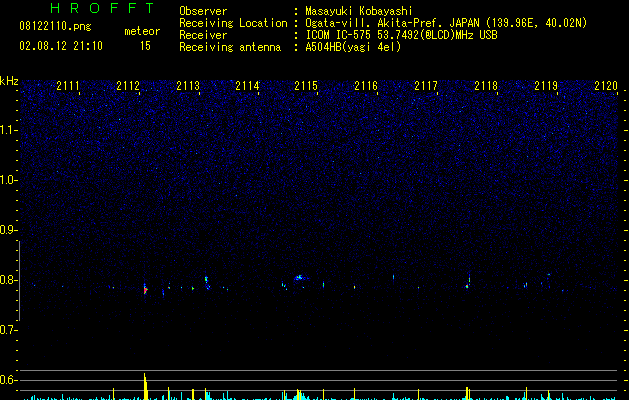Screen dimensions: 629x400
Task: Click the 2113 time axis label
Action: tap(188, 86)
